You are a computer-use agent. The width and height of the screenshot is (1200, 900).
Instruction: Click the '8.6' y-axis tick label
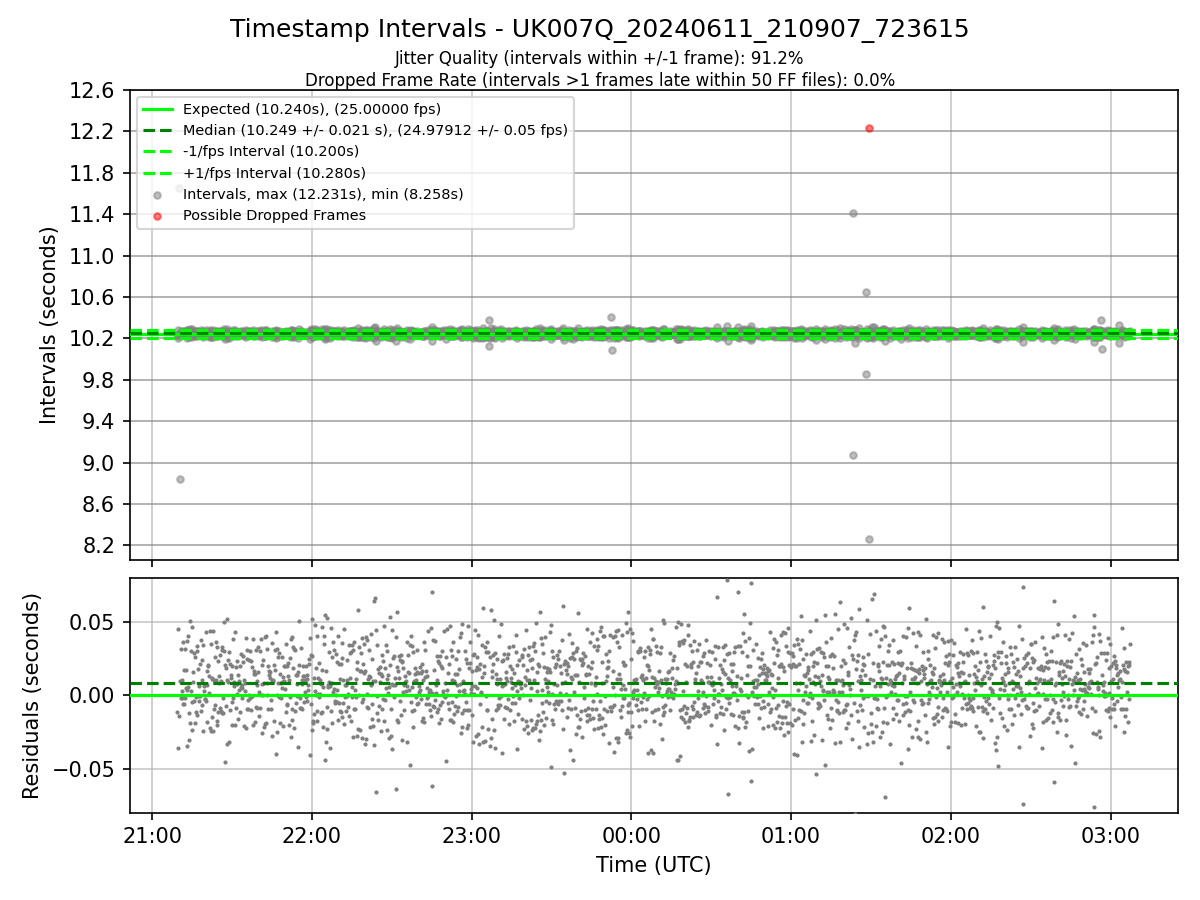pyautogui.click(x=99, y=504)
